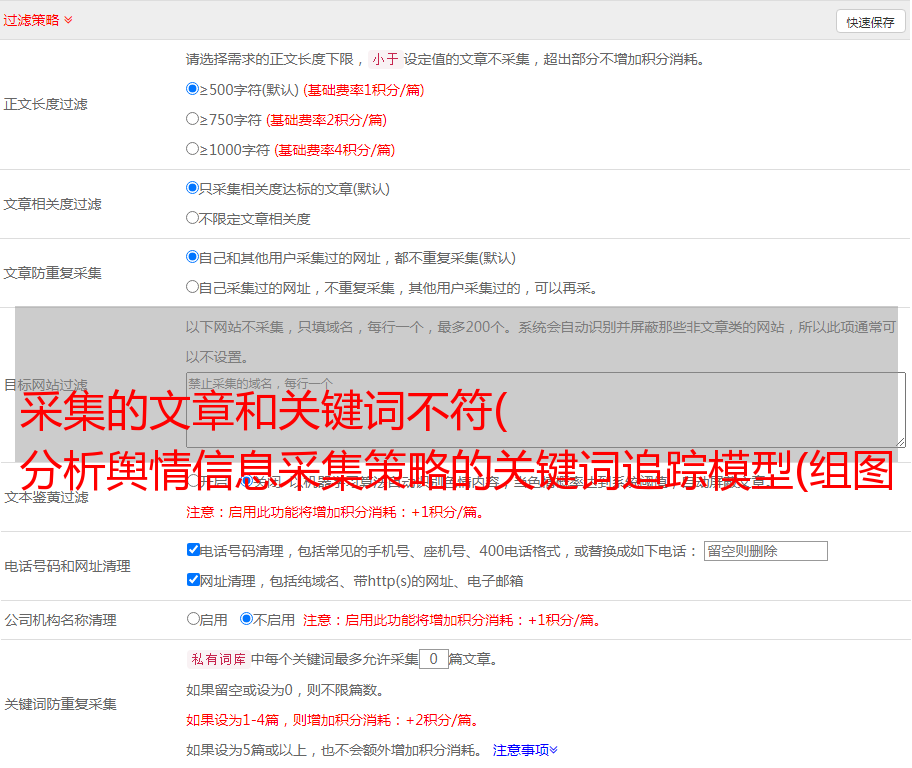Click the 快速保存 button
The height and width of the screenshot is (768, 912).
click(870, 22)
